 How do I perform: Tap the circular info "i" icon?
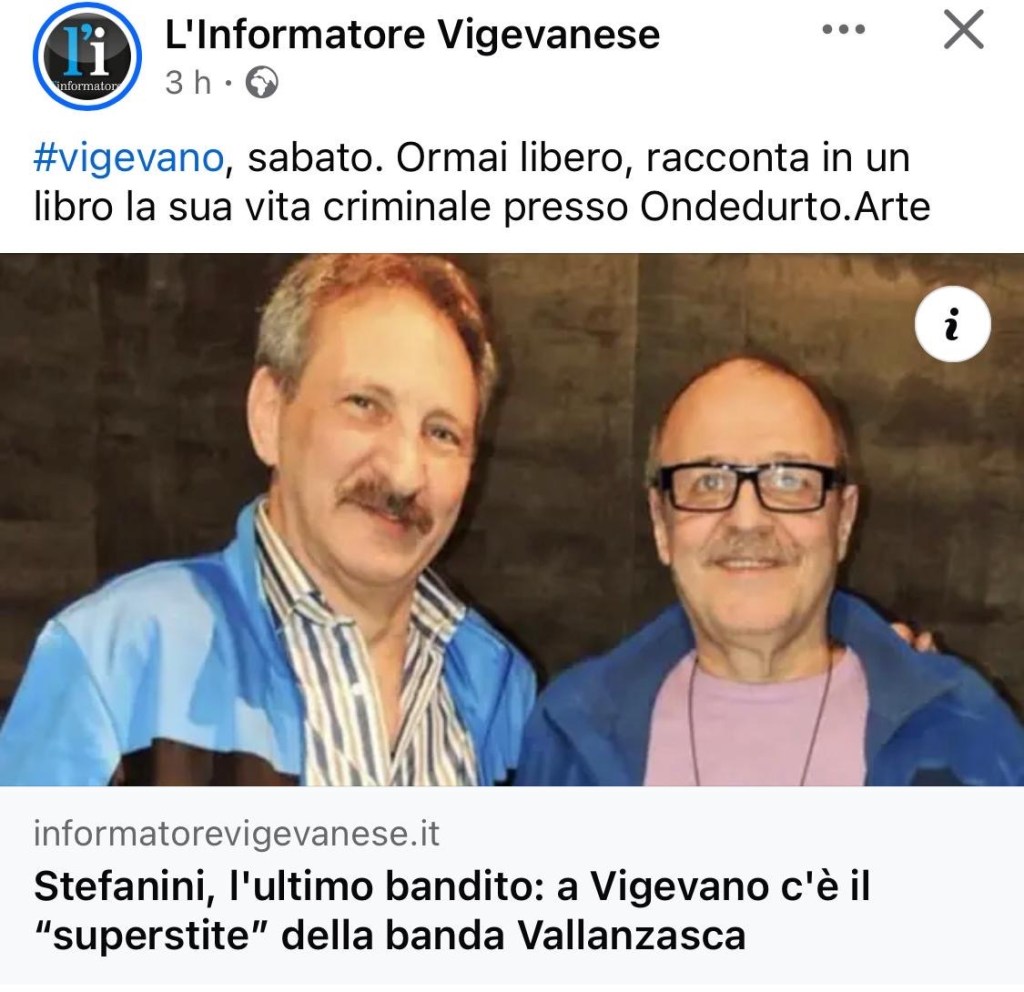952,325
